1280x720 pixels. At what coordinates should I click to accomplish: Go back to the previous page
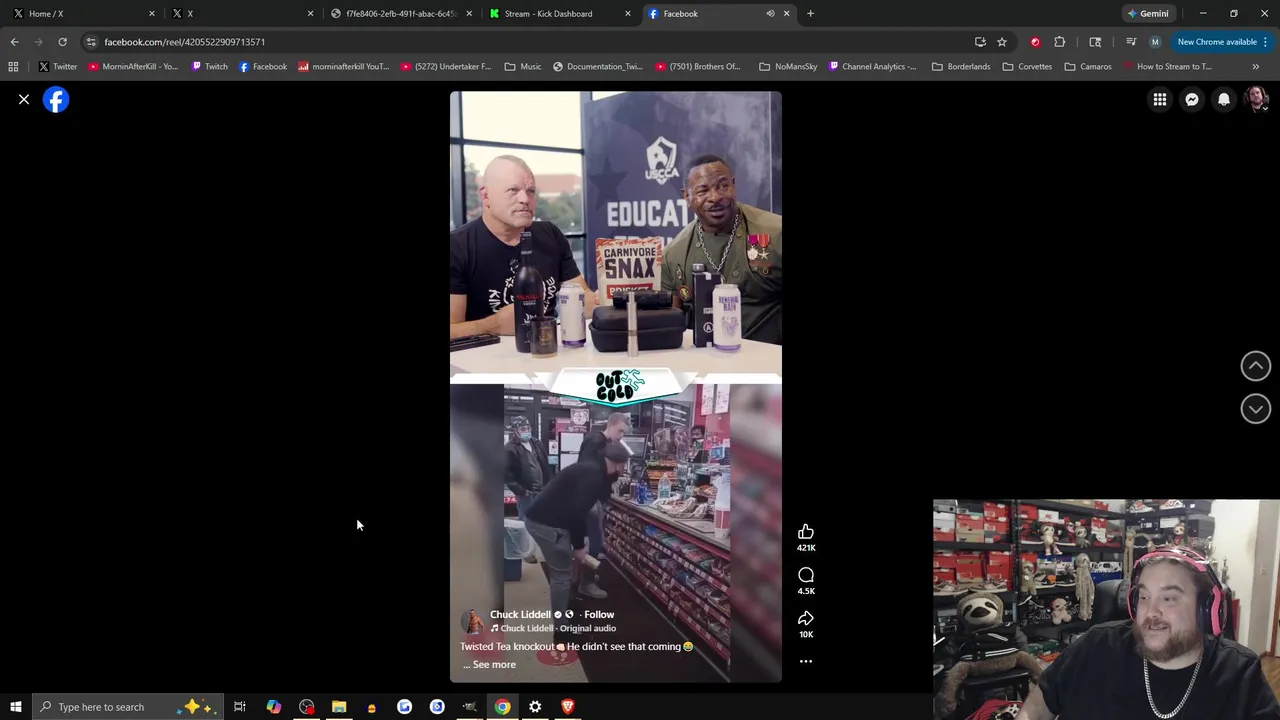[14, 42]
